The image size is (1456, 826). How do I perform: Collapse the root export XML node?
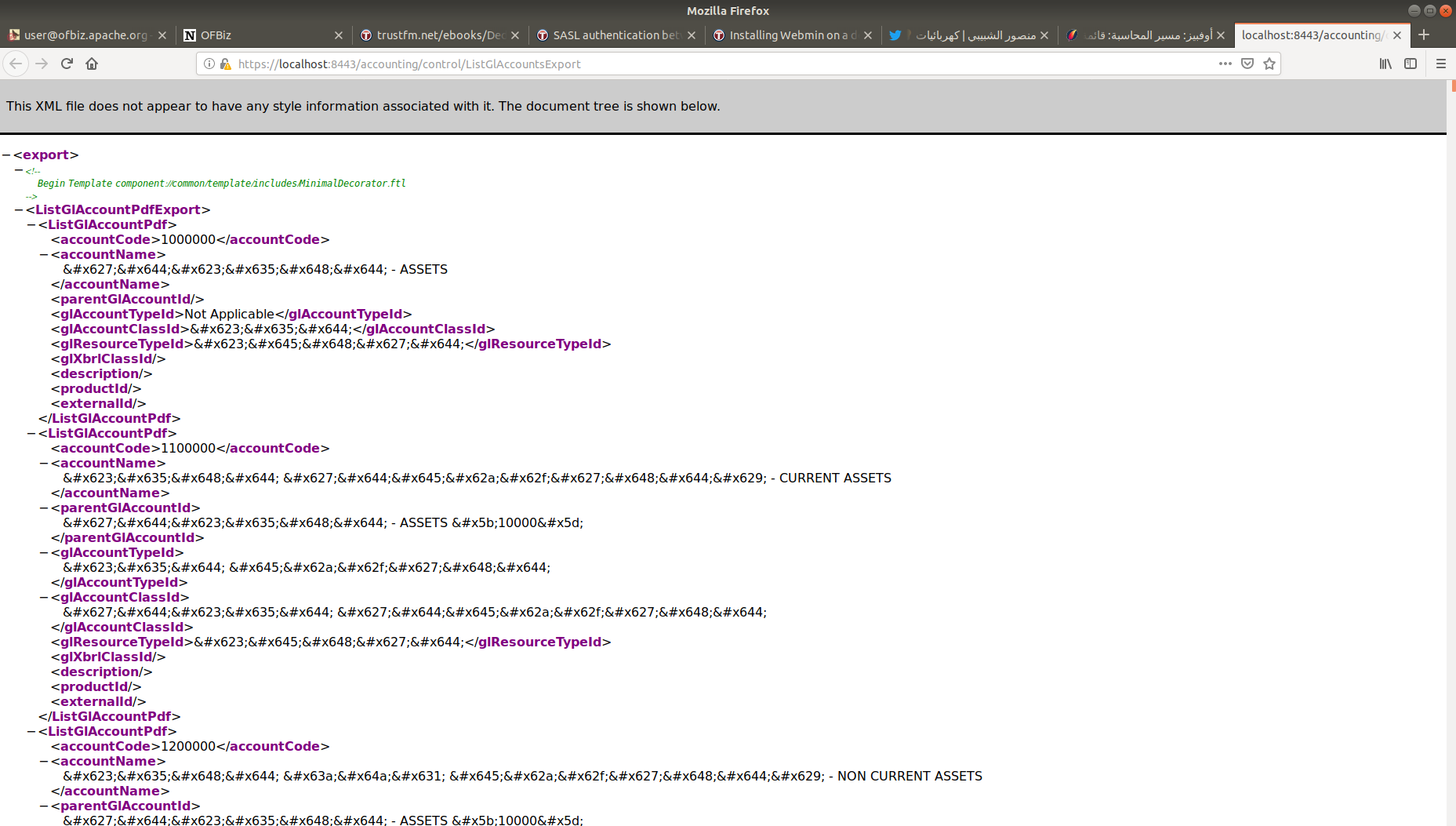(x=6, y=155)
